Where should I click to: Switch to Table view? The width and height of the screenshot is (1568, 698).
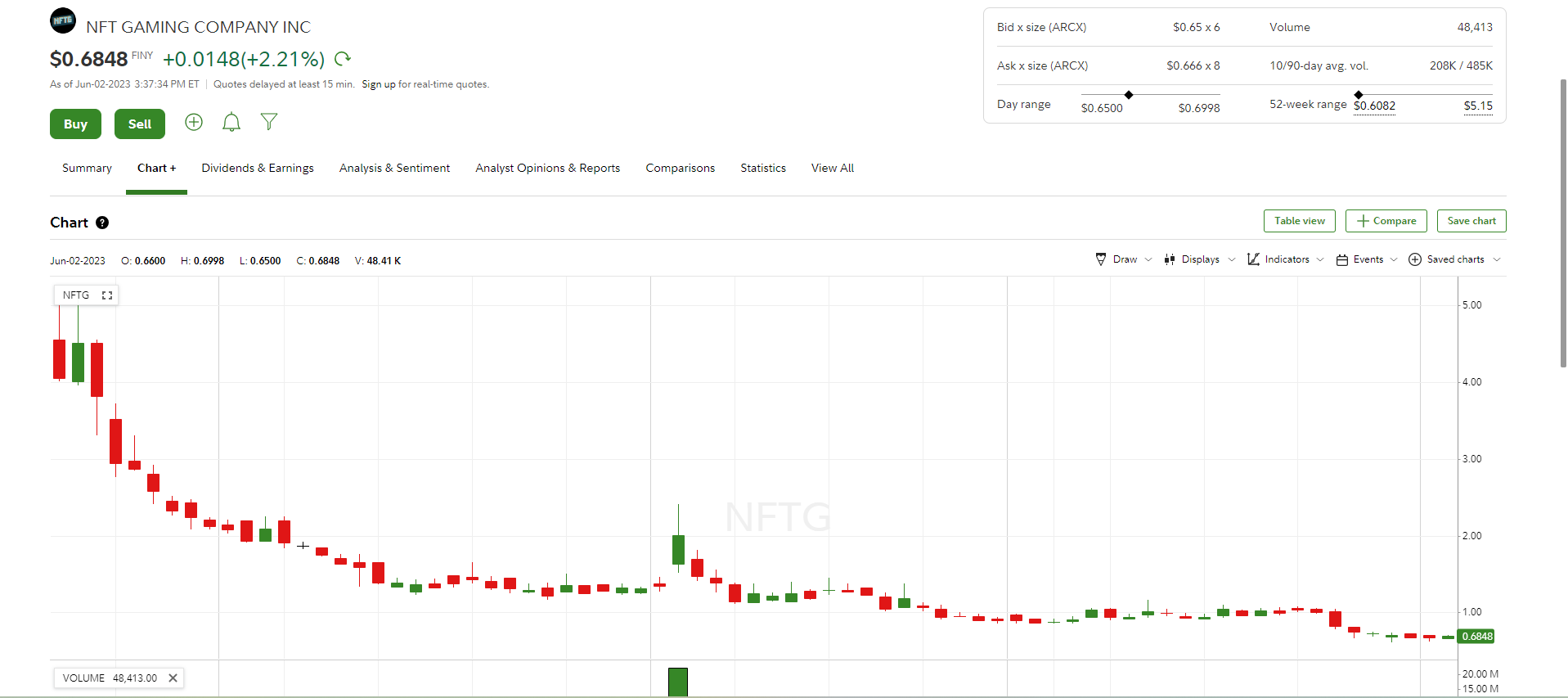(1300, 221)
